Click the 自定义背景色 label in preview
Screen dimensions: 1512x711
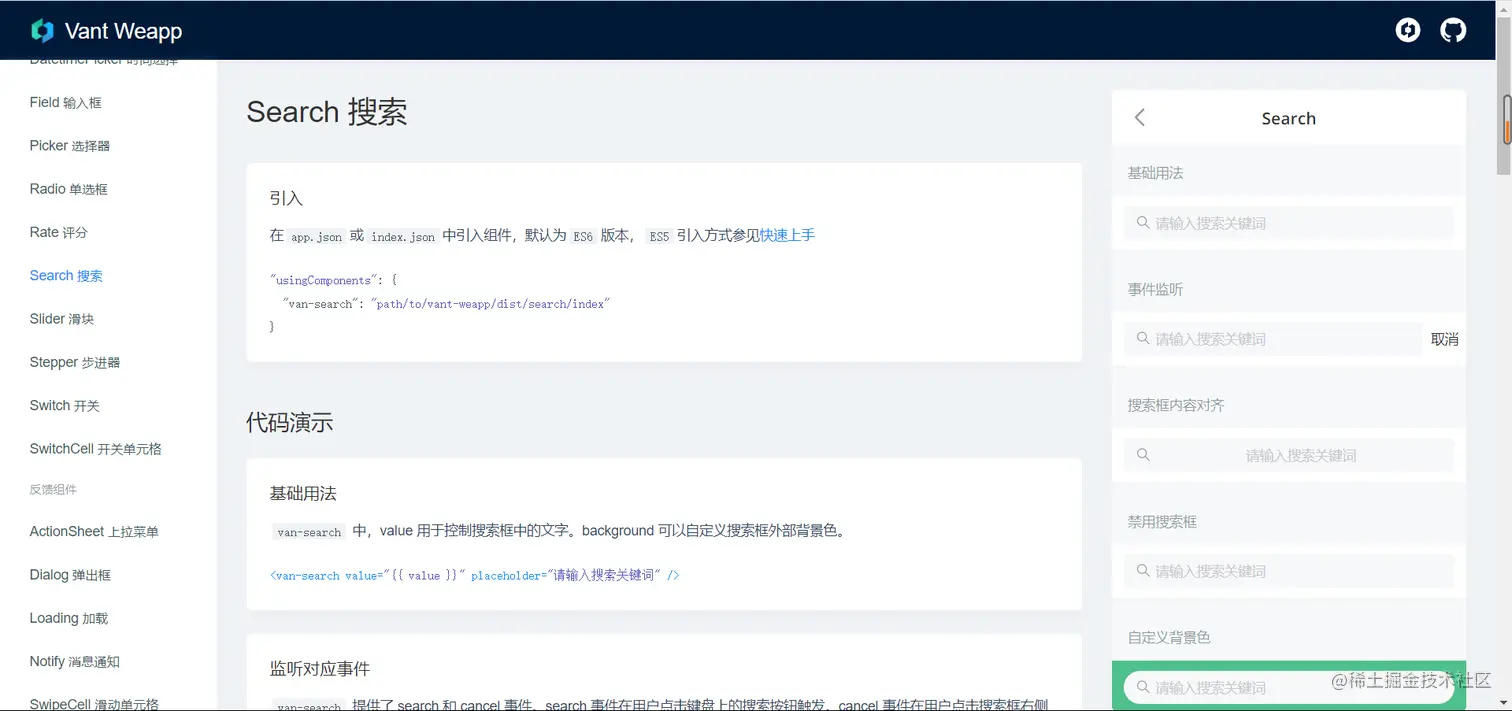point(1169,637)
